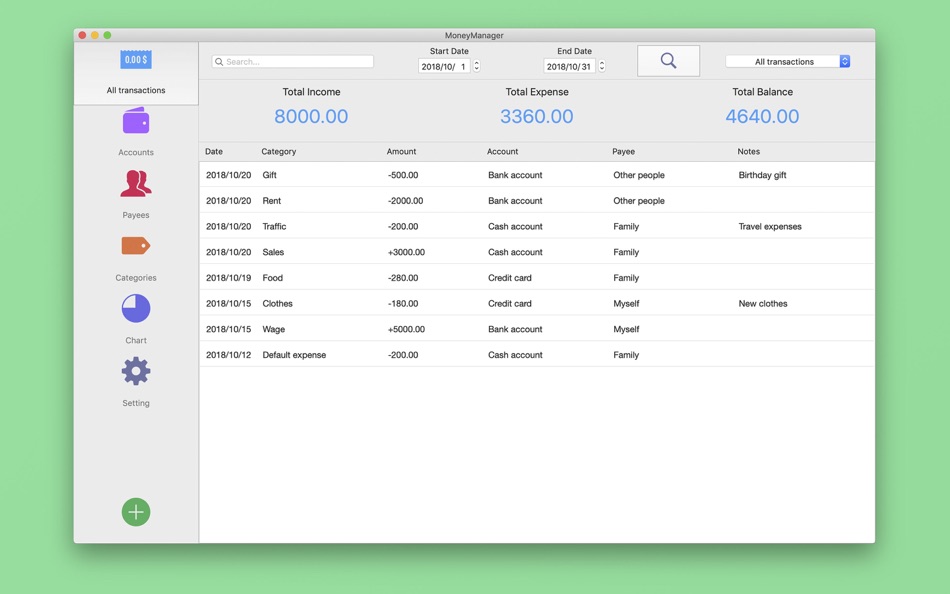Click the -180.00 amount cell
Viewport: 950px width, 594px height.
pos(403,304)
